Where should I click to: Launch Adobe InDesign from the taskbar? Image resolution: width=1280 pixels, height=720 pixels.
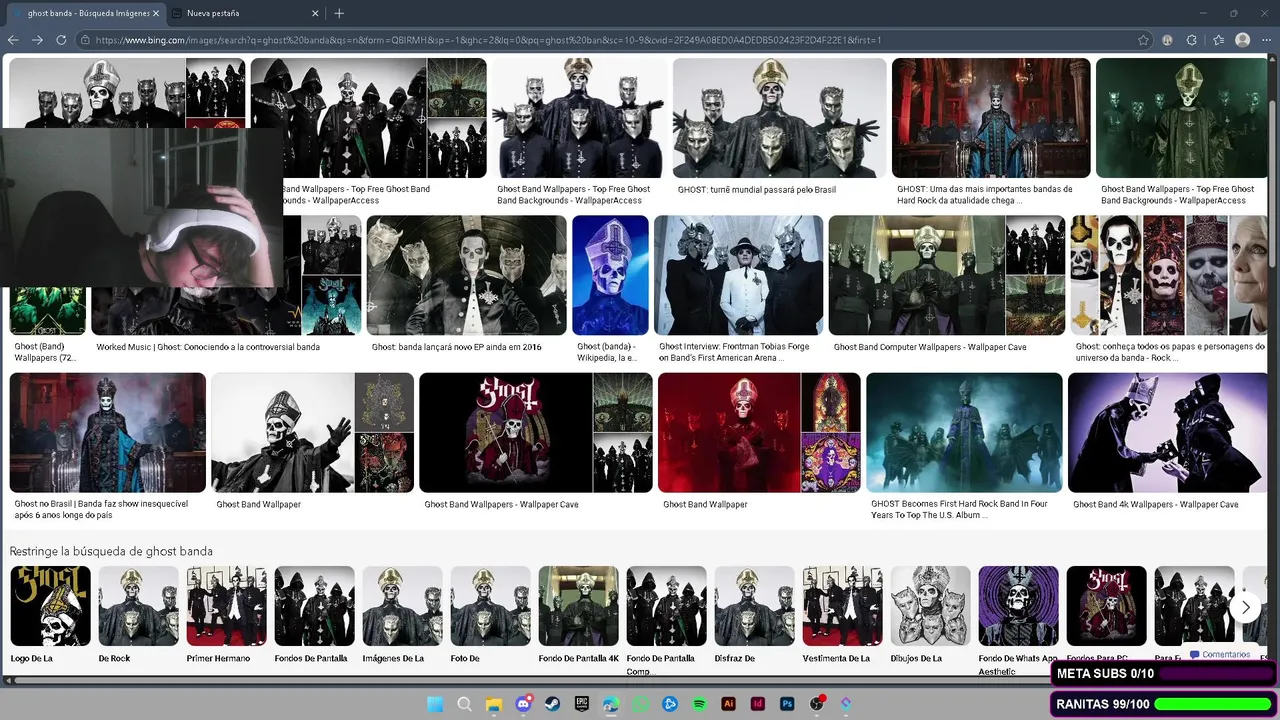pos(758,704)
